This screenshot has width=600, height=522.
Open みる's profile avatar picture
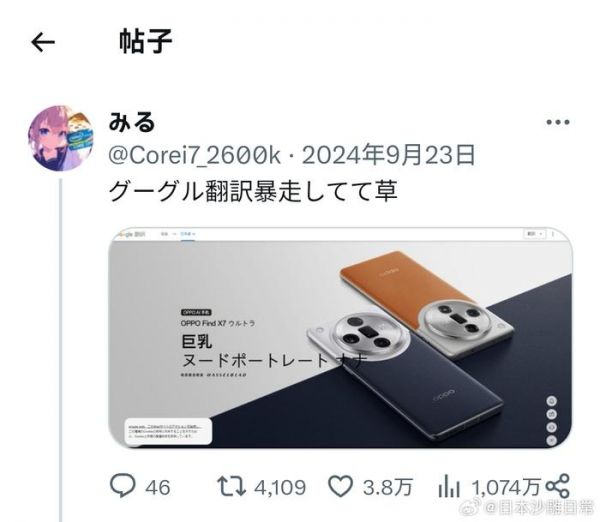pos(61,138)
